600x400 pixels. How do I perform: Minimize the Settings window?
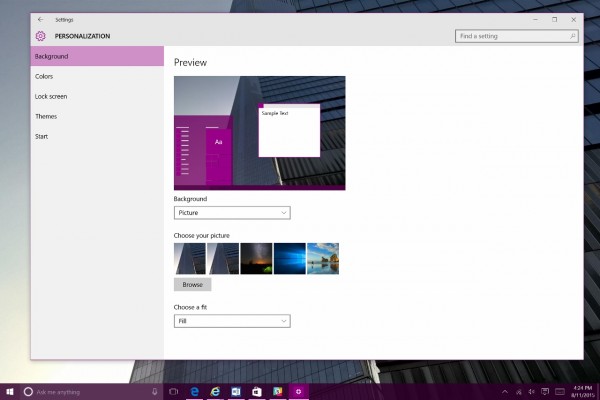click(x=535, y=20)
